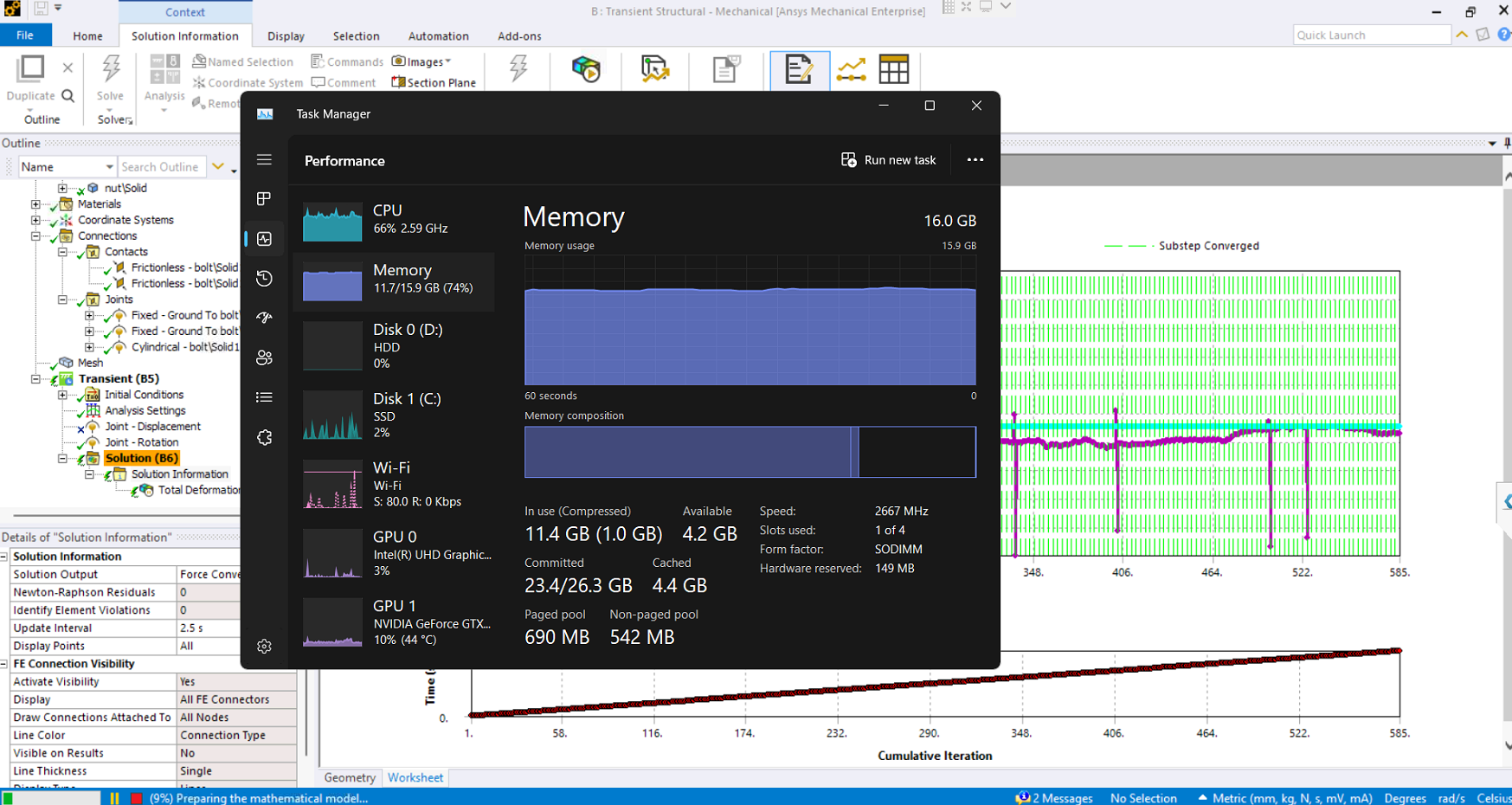This screenshot has width=1512, height=805.
Task: Click the Quick Launch search field
Action: [x=1372, y=35]
